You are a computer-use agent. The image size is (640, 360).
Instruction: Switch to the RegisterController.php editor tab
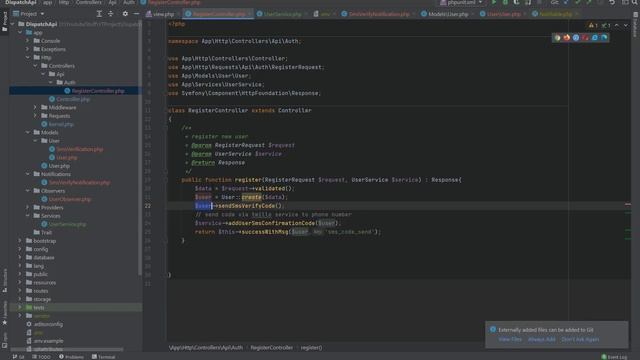pyautogui.click(x=219, y=14)
